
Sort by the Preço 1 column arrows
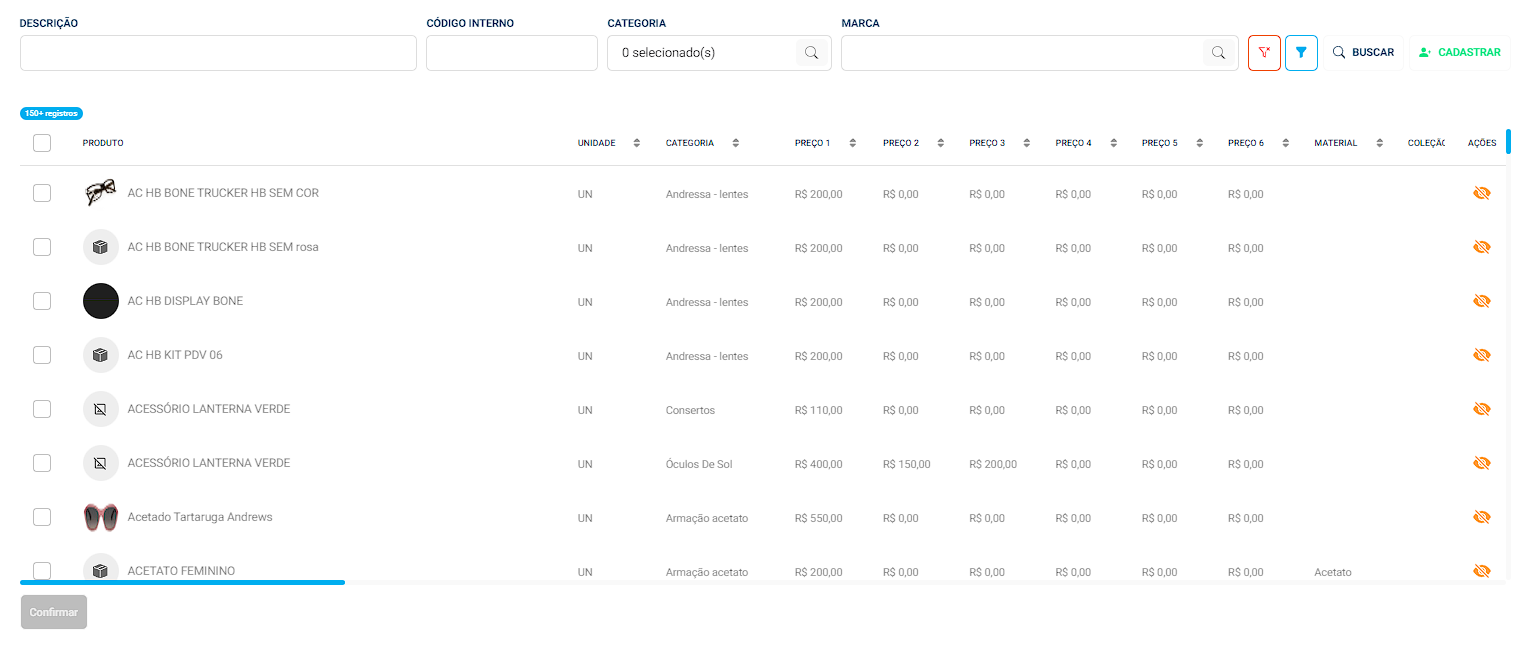pyautogui.click(x=852, y=143)
